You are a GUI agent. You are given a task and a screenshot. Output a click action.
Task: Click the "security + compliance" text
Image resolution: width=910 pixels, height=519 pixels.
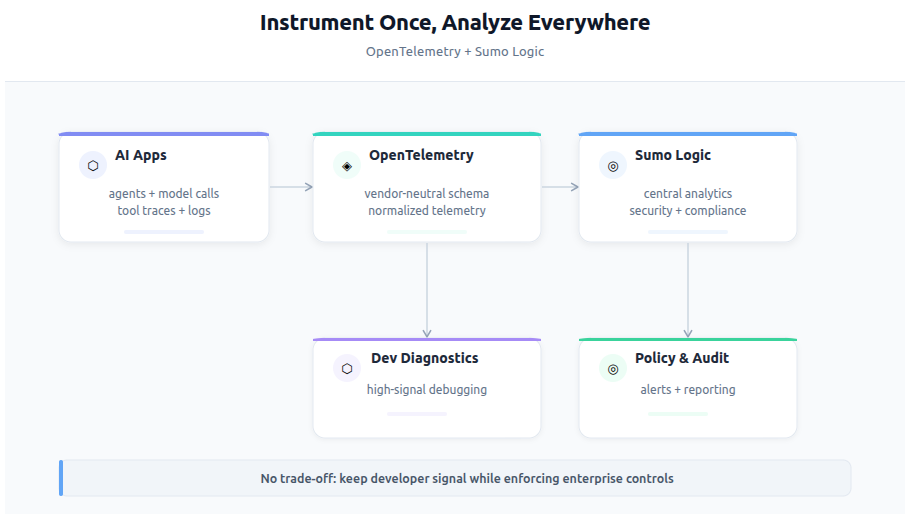[x=688, y=211]
